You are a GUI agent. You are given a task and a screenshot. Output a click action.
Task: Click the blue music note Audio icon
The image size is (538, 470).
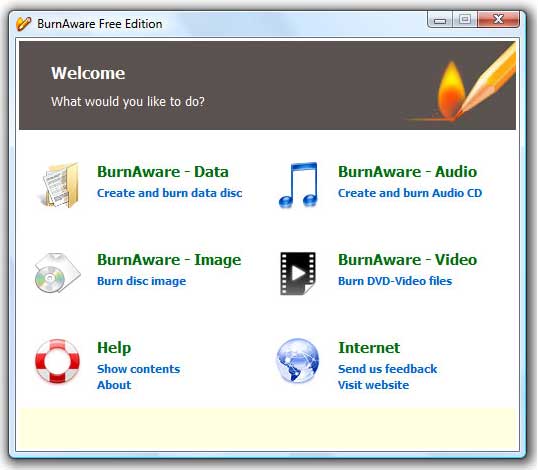point(299,185)
